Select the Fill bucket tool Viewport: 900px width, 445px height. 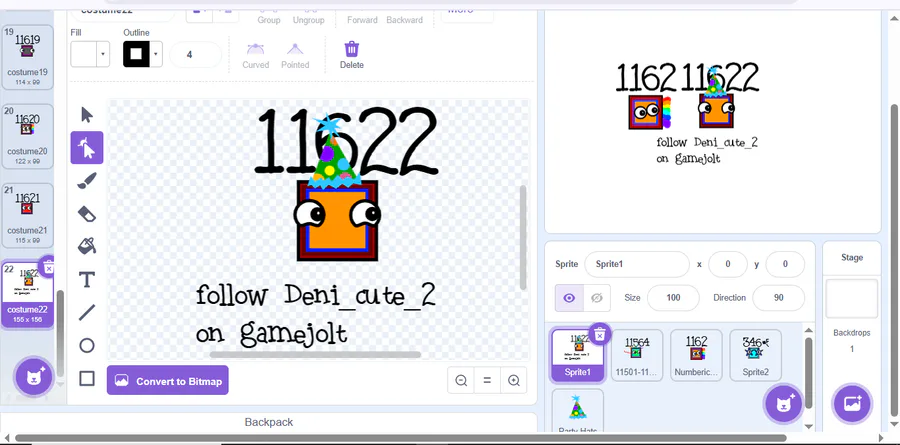(x=87, y=246)
